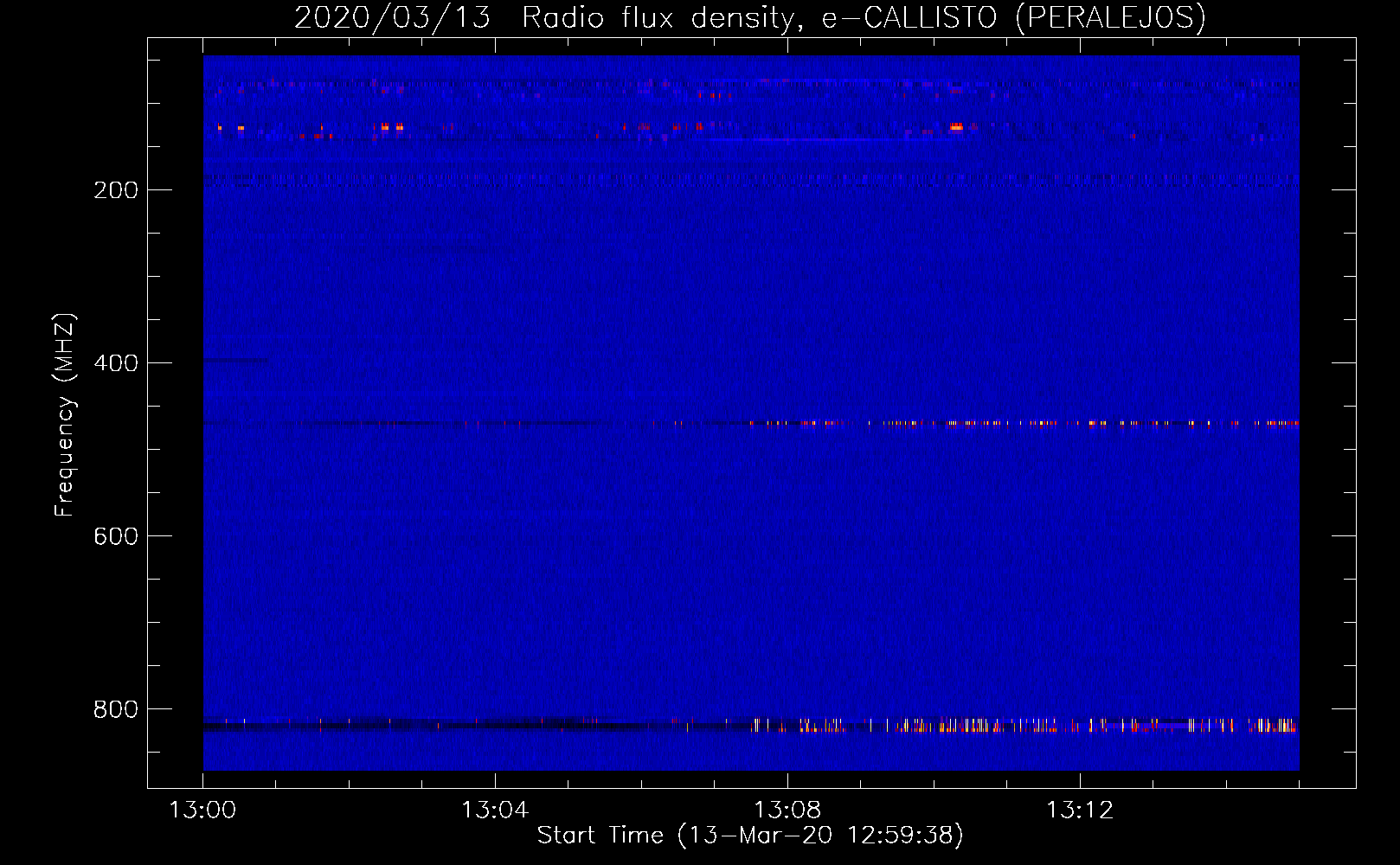Image resolution: width=1400 pixels, height=865 pixels.
Task: Click the plot title mentioning e-CALLISTO (PERALEJOS)
Action: (750, 18)
